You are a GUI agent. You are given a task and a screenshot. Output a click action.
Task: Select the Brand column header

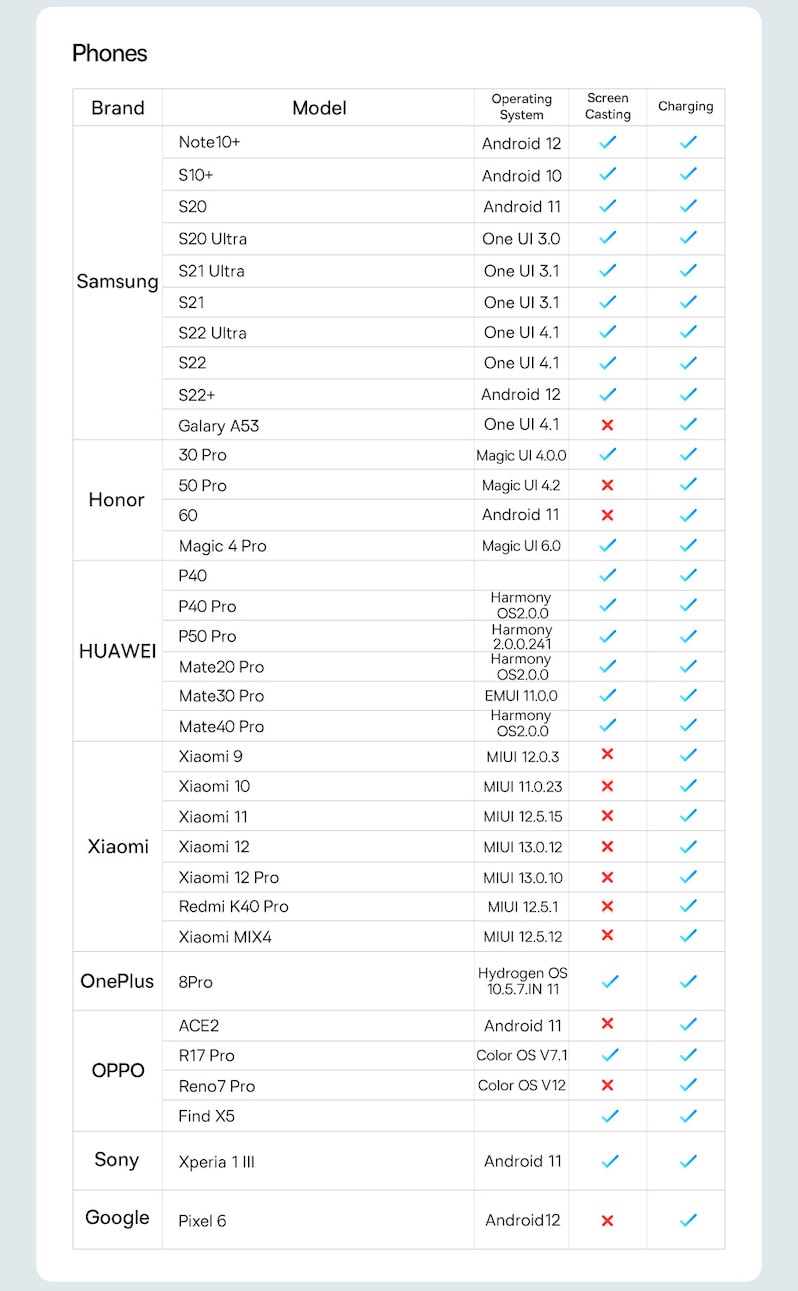[x=118, y=108]
